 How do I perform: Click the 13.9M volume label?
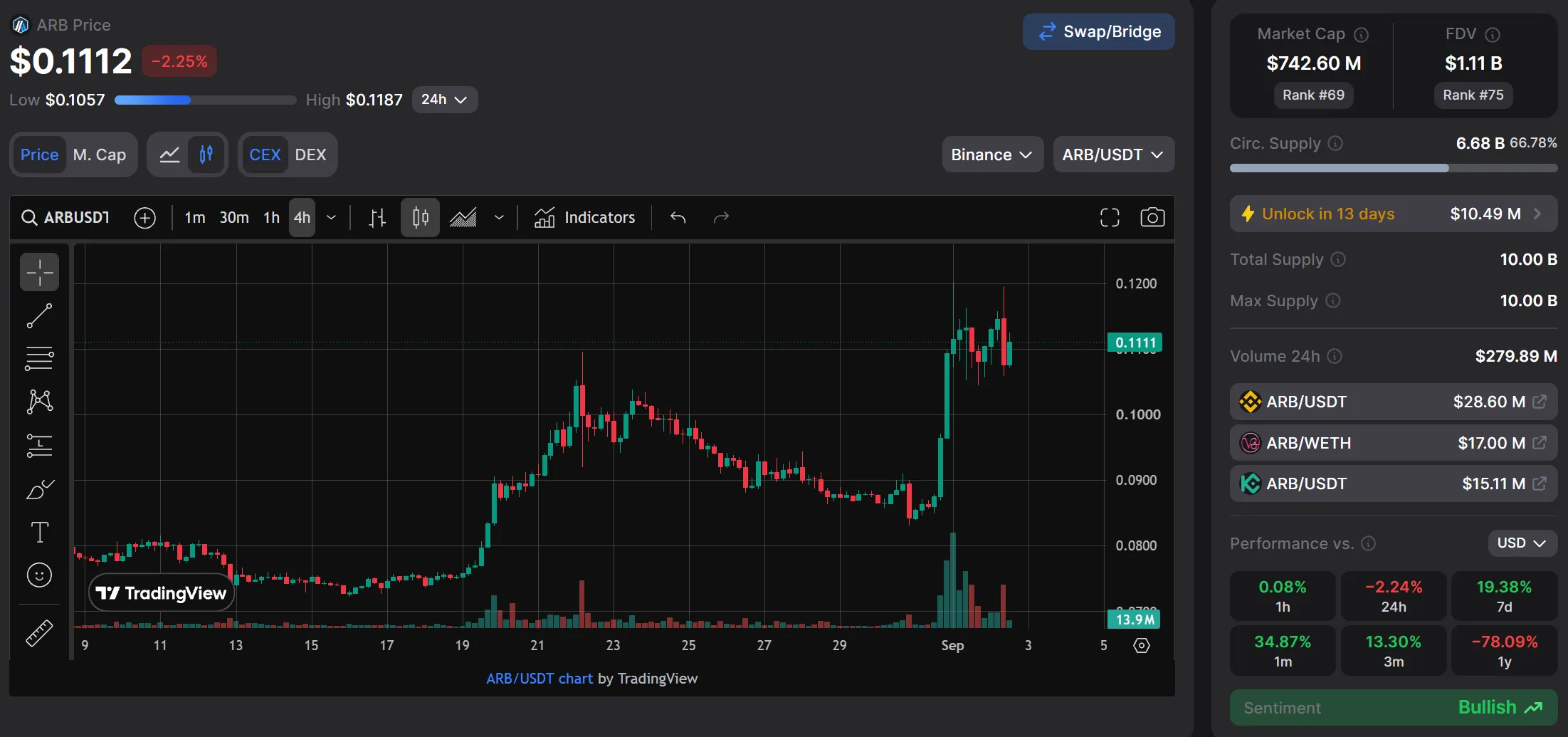[x=1134, y=620]
